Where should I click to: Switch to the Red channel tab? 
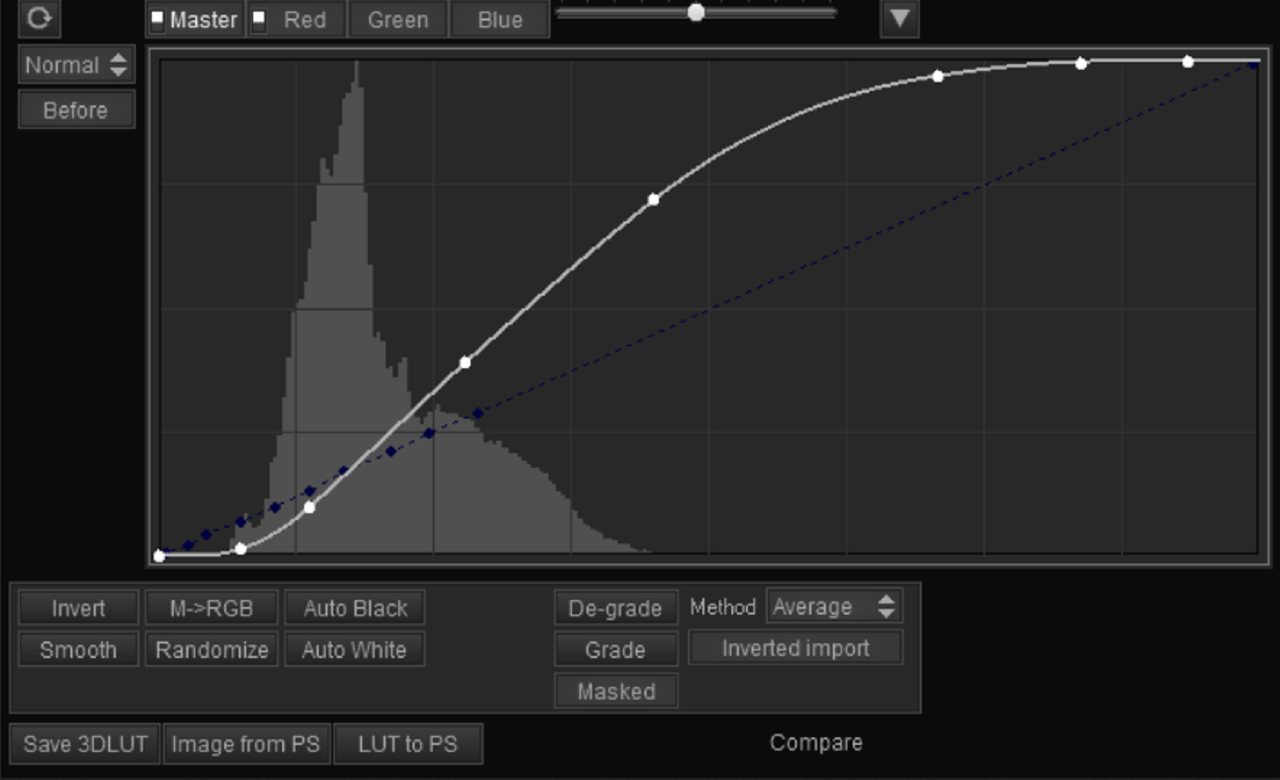click(x=297, y=19)
